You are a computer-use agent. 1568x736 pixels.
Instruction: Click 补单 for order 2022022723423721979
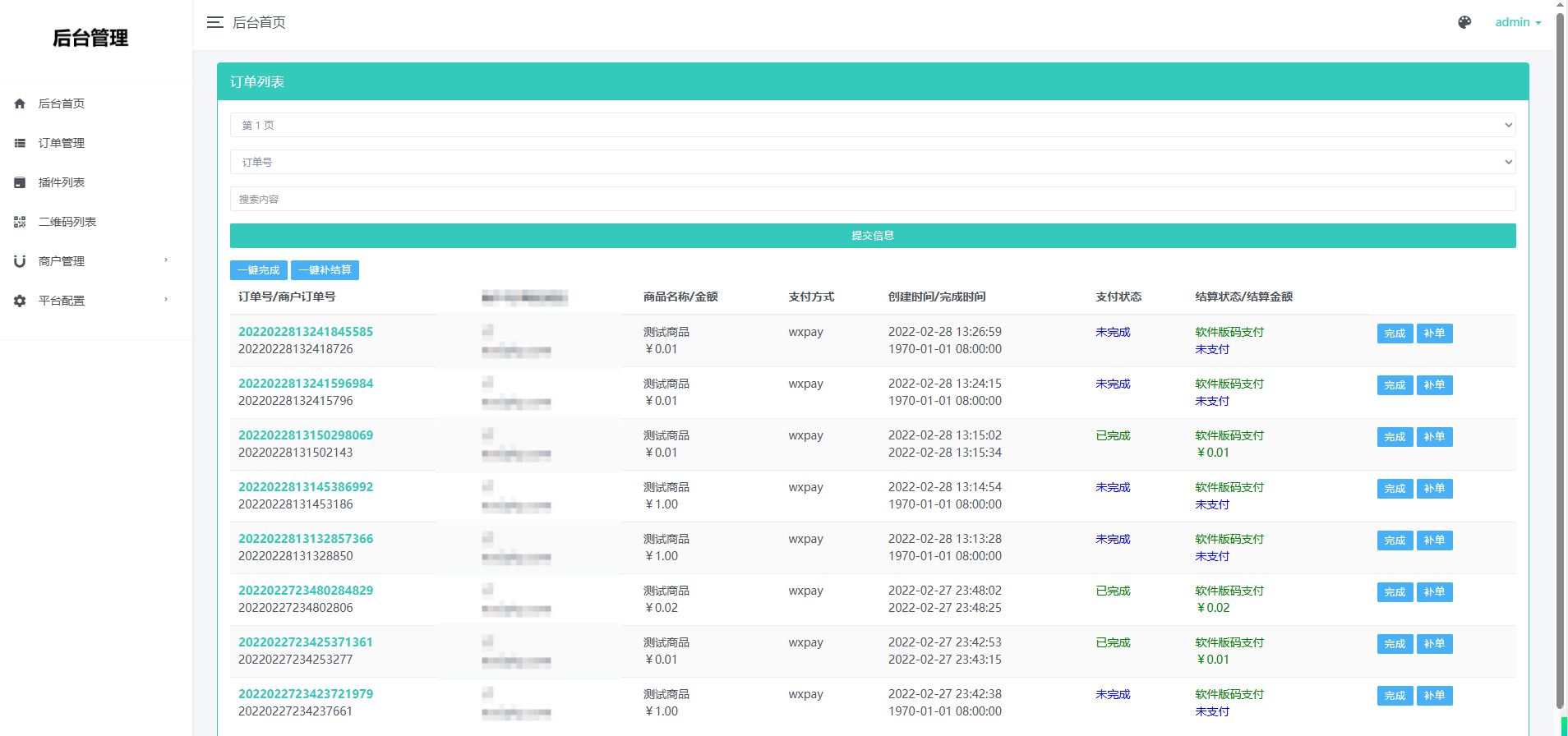point(1434,696)
